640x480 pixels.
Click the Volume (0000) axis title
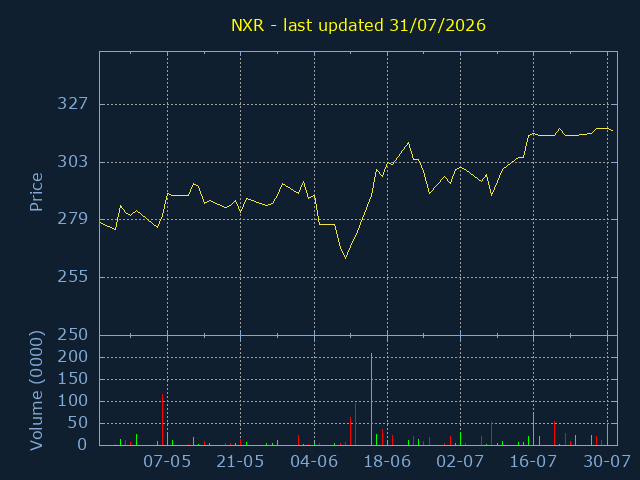pos(36,391)
